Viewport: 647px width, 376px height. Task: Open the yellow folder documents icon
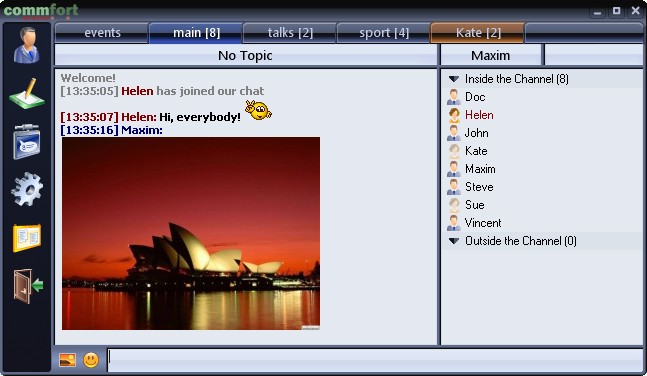pyautogui.click(x=27, y=238)
